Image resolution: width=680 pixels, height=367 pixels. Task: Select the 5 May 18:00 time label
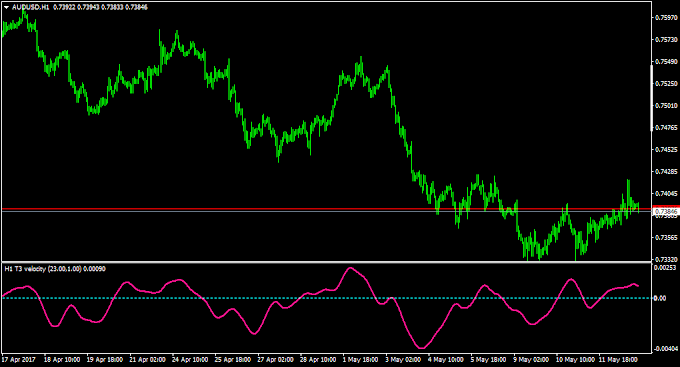[488, 360]
